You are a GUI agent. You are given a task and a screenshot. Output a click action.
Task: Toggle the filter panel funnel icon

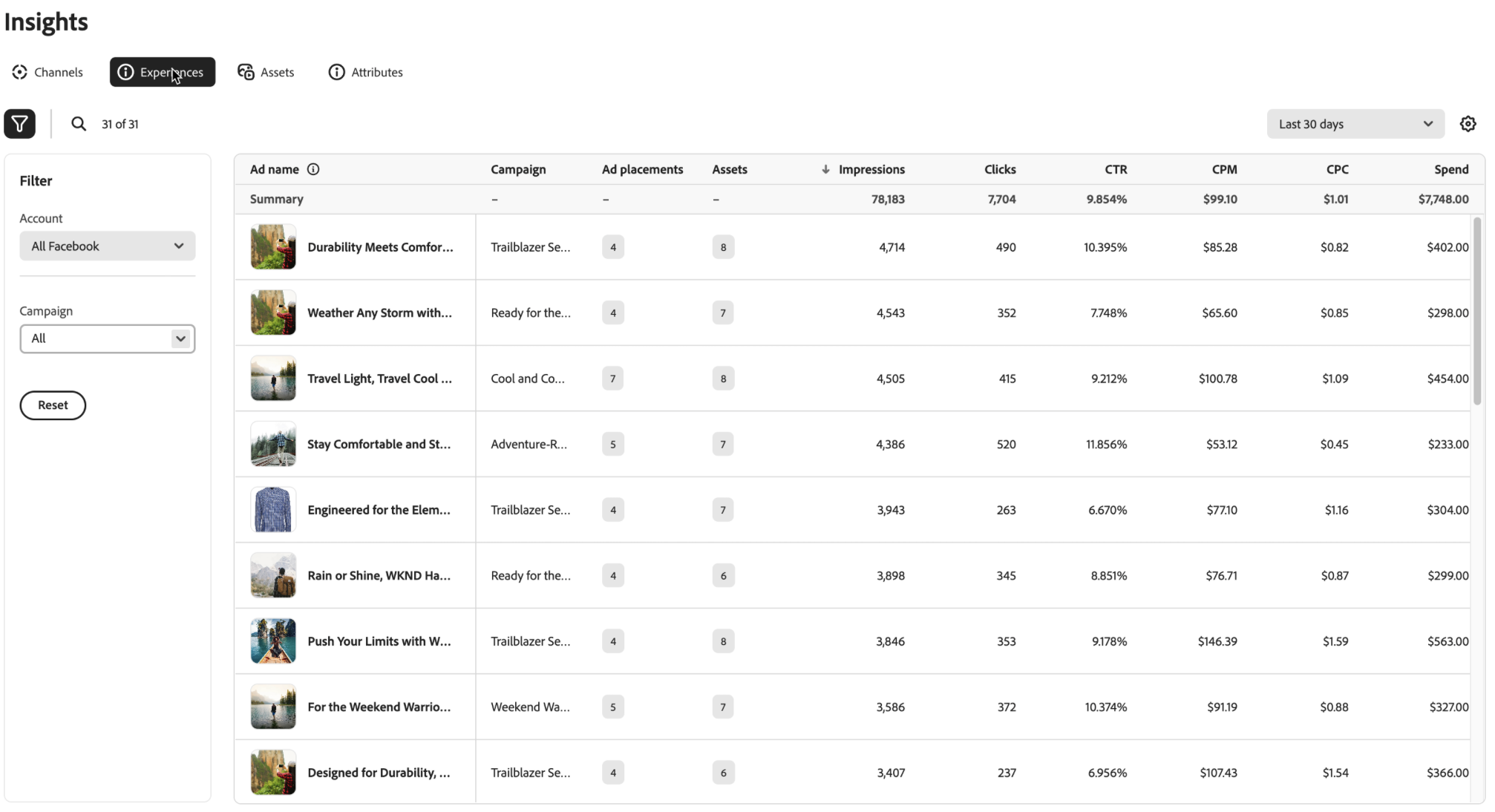19,124
